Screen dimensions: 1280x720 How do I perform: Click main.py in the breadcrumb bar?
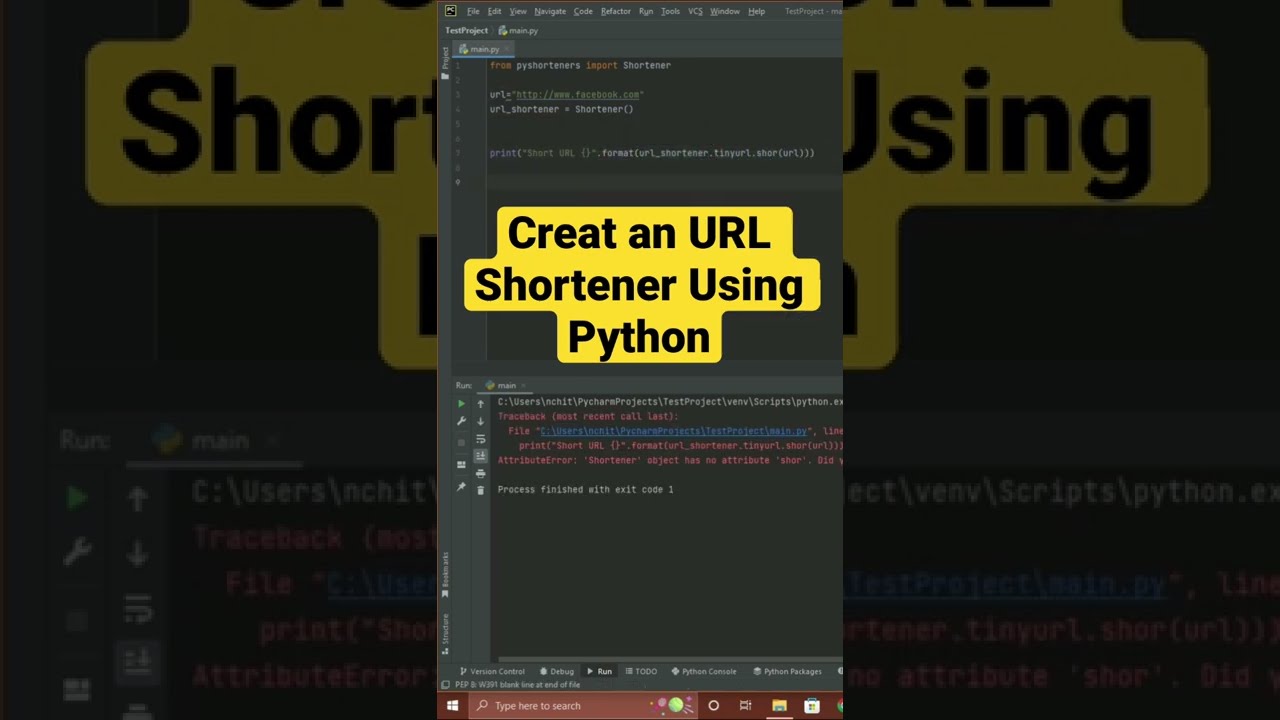tap(518, 31)
